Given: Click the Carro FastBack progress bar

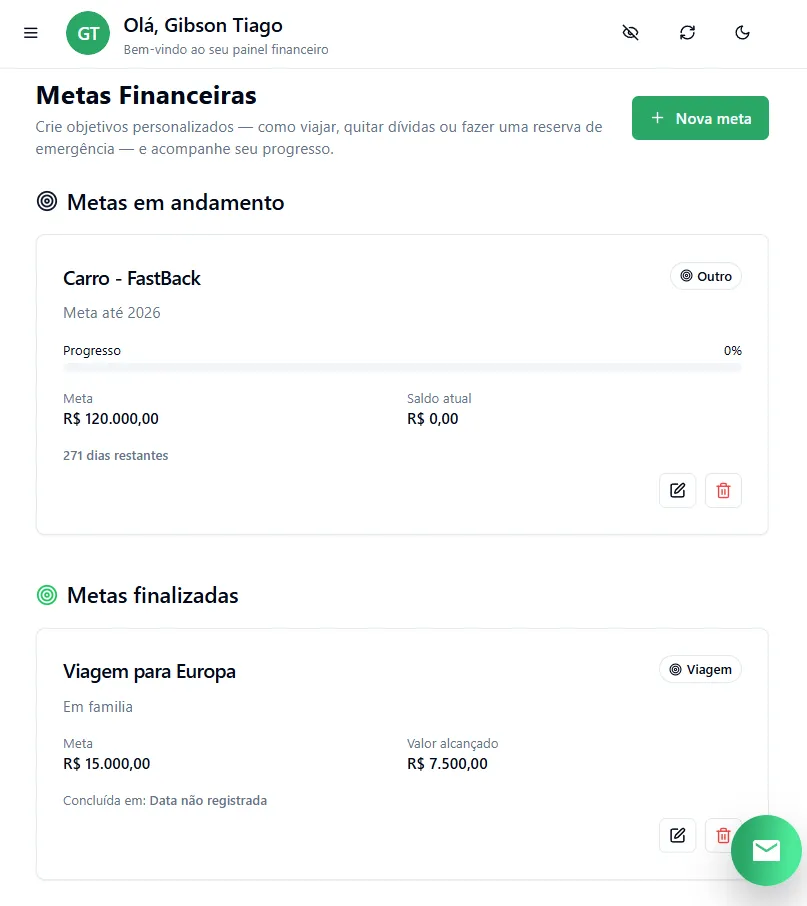Looking at the screenshot, I should point(402,368).
